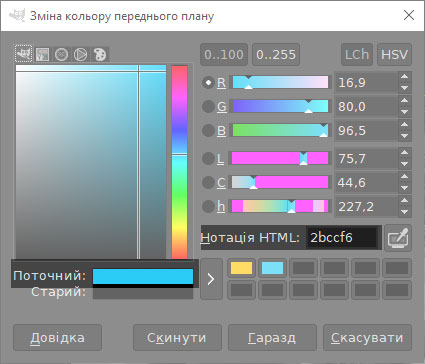This screenshot has height=364, width=425.
Task: Click the C value field 44,6
Action: coord(367,182)
